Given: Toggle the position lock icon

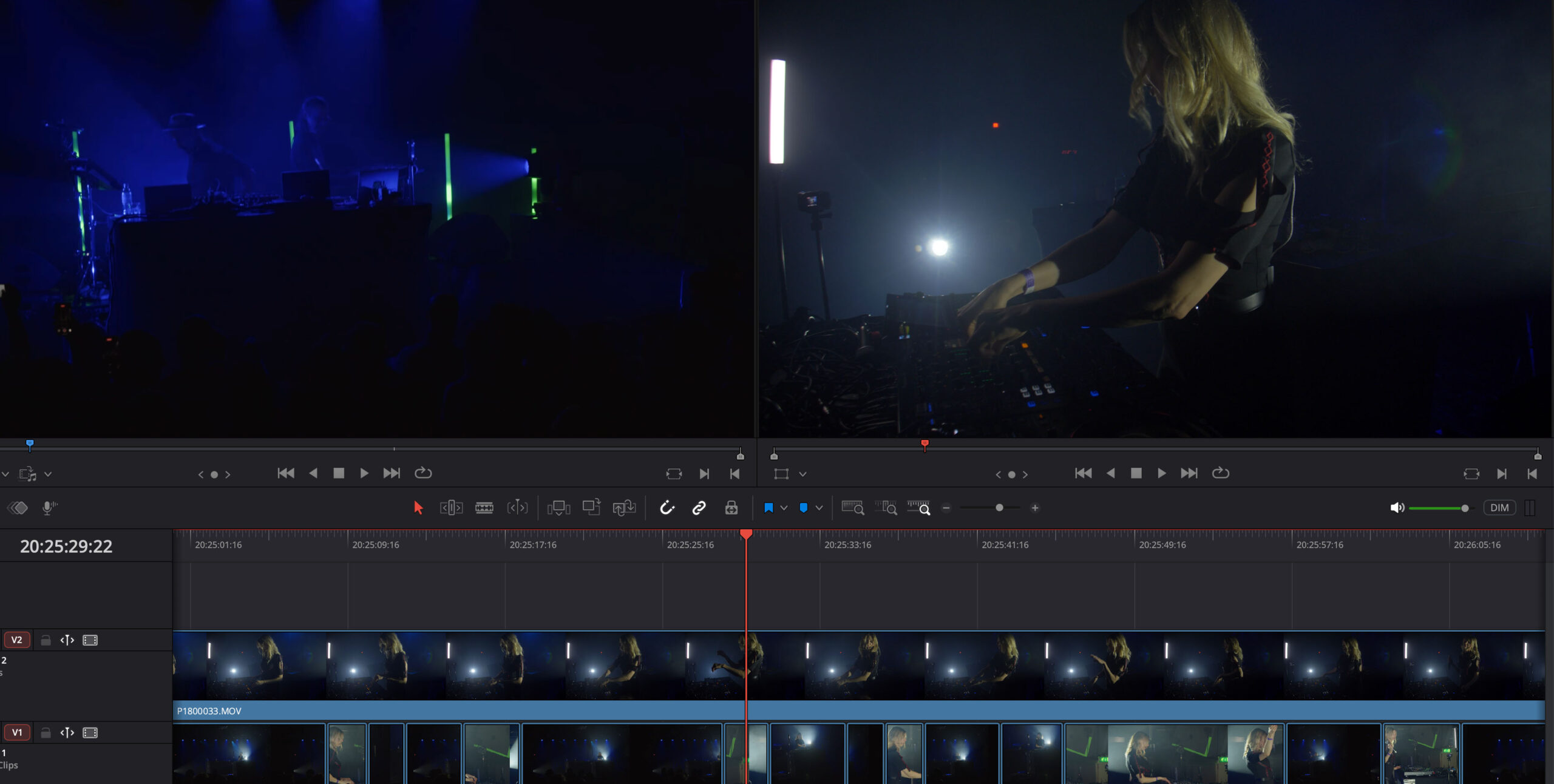Looking at the screenshot, I should click(x=731, y=508).
